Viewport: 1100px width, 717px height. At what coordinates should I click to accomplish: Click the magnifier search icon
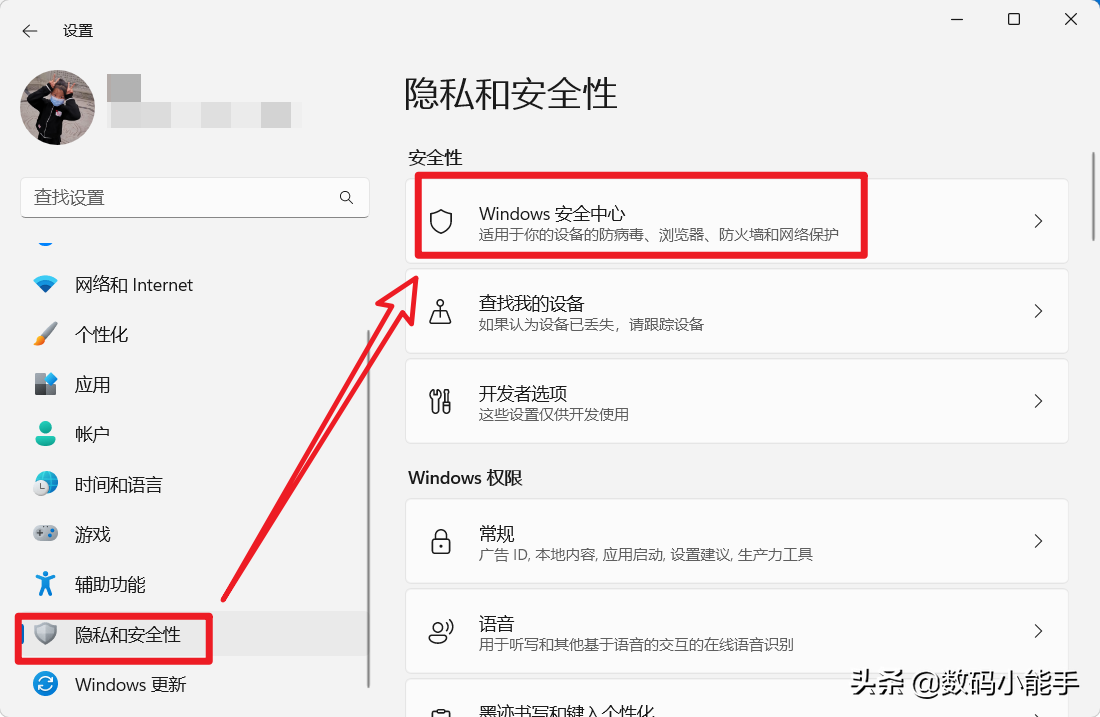tap(346, 198)
